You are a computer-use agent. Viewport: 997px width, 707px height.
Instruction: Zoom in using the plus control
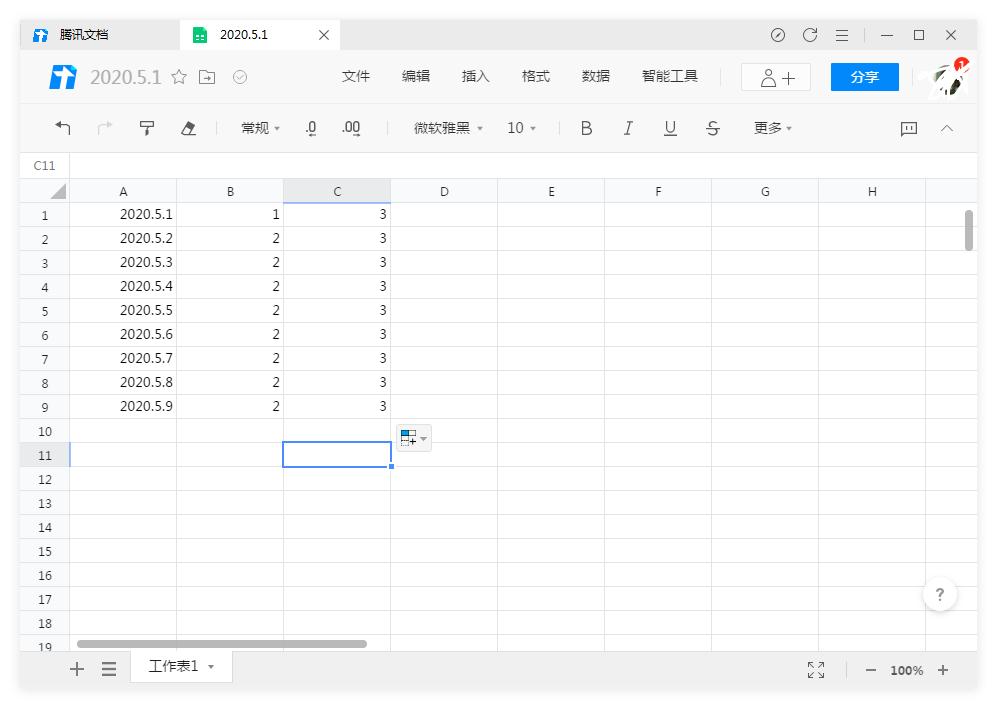tap(943, 670)
